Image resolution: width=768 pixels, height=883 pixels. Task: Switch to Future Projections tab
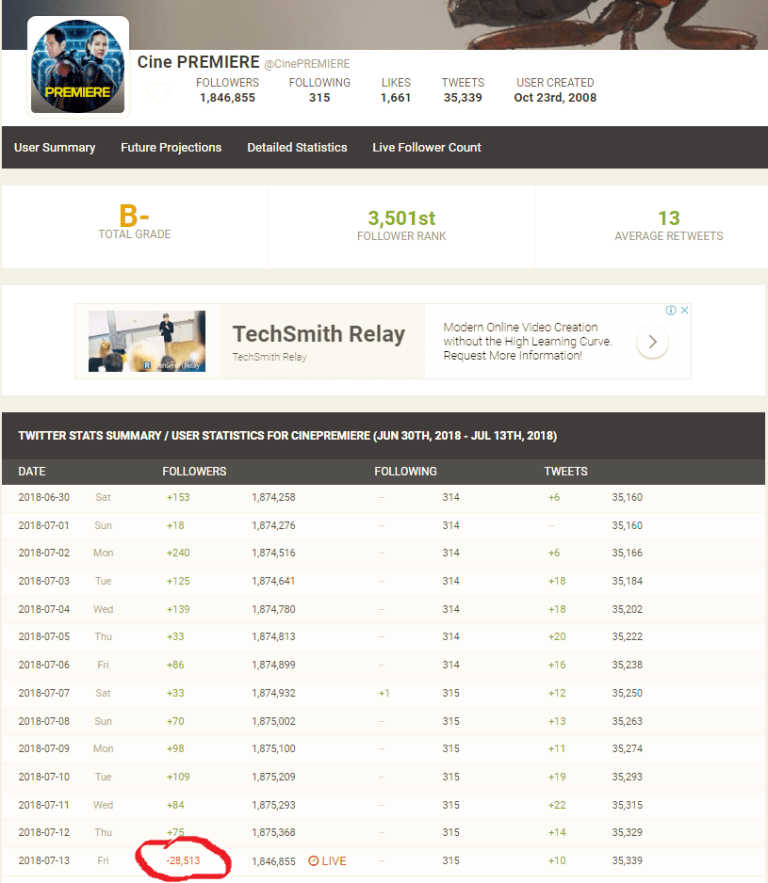pyautogui.click(x=171, y=147)
